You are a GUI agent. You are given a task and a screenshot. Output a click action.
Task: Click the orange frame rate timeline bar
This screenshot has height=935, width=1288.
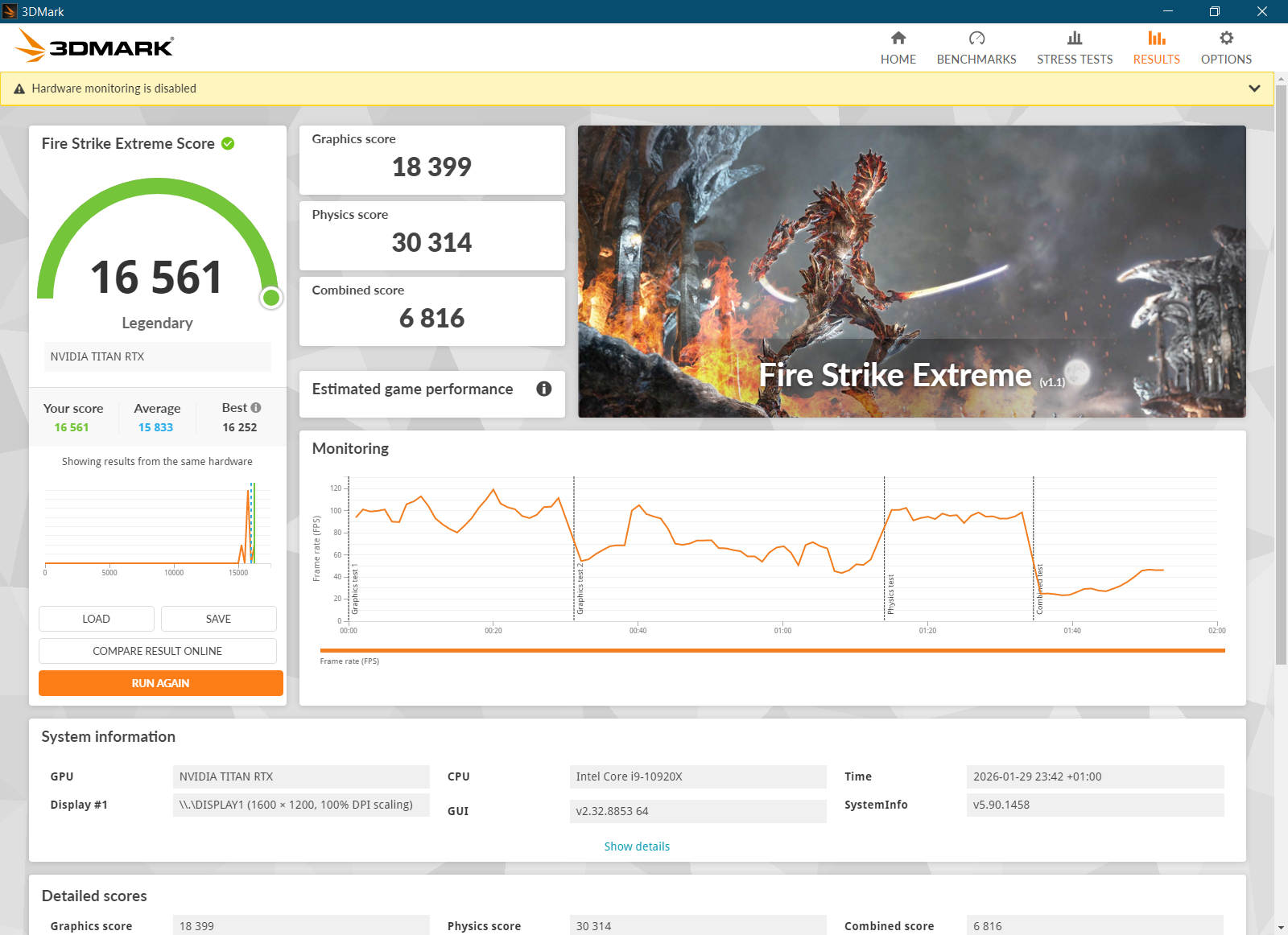(x=771, y=650)
